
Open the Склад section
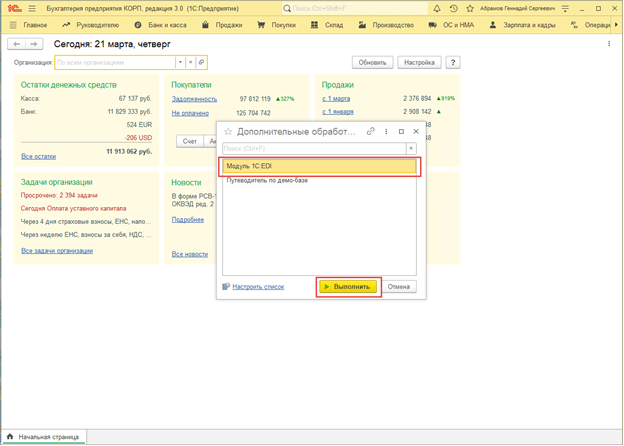point(333,25)
